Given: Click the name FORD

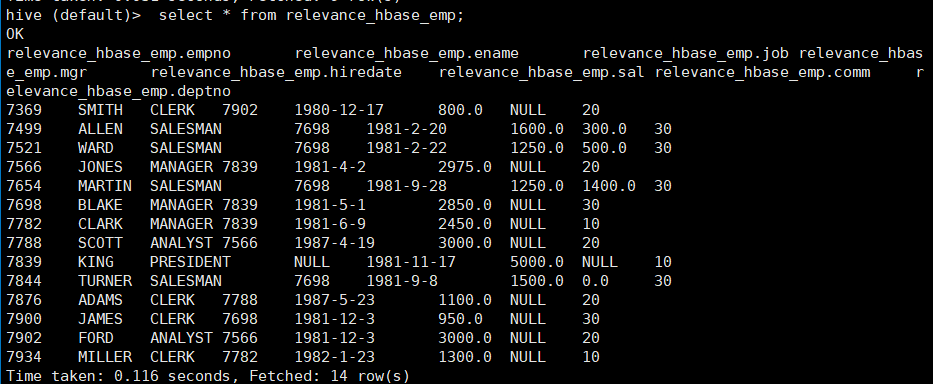Looking at the screenshot, I should click(x=96, y=338).
